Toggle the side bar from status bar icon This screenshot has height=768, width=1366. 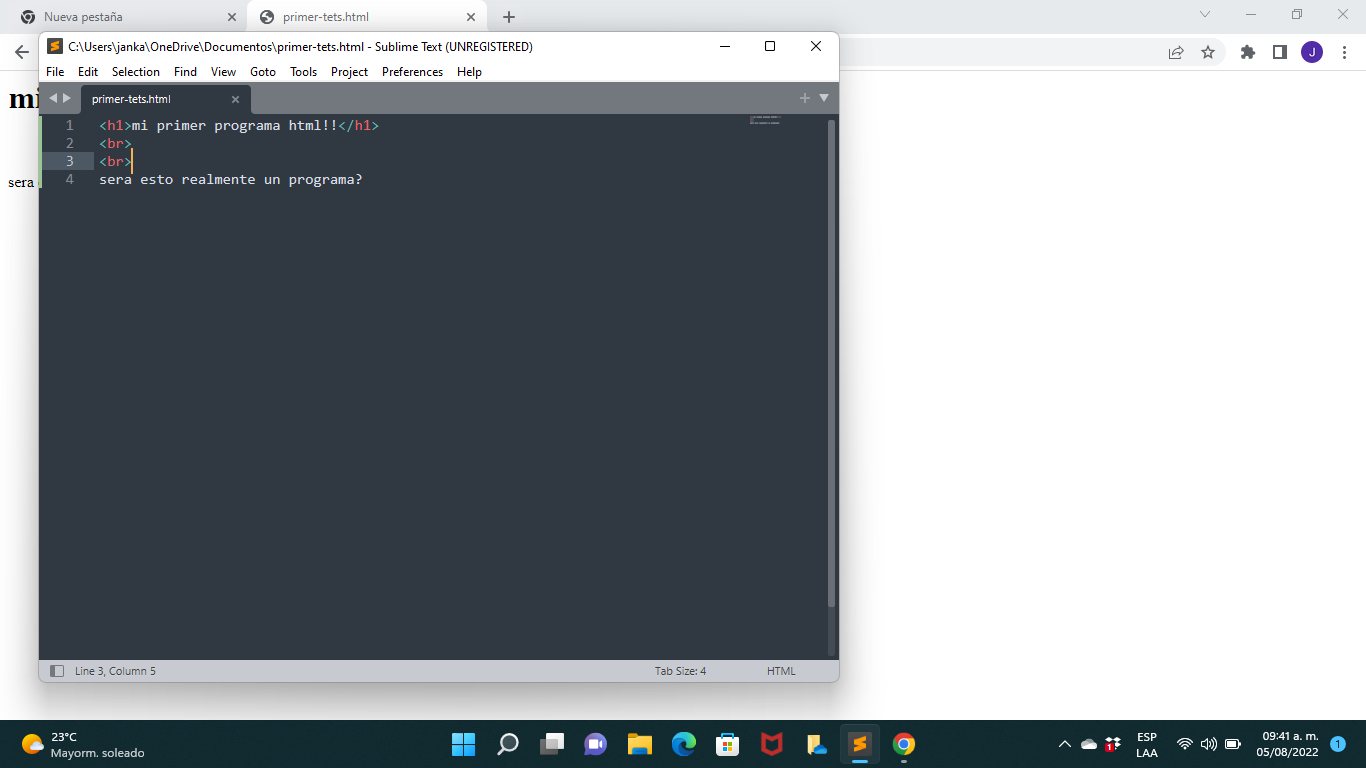pos(57,671)
